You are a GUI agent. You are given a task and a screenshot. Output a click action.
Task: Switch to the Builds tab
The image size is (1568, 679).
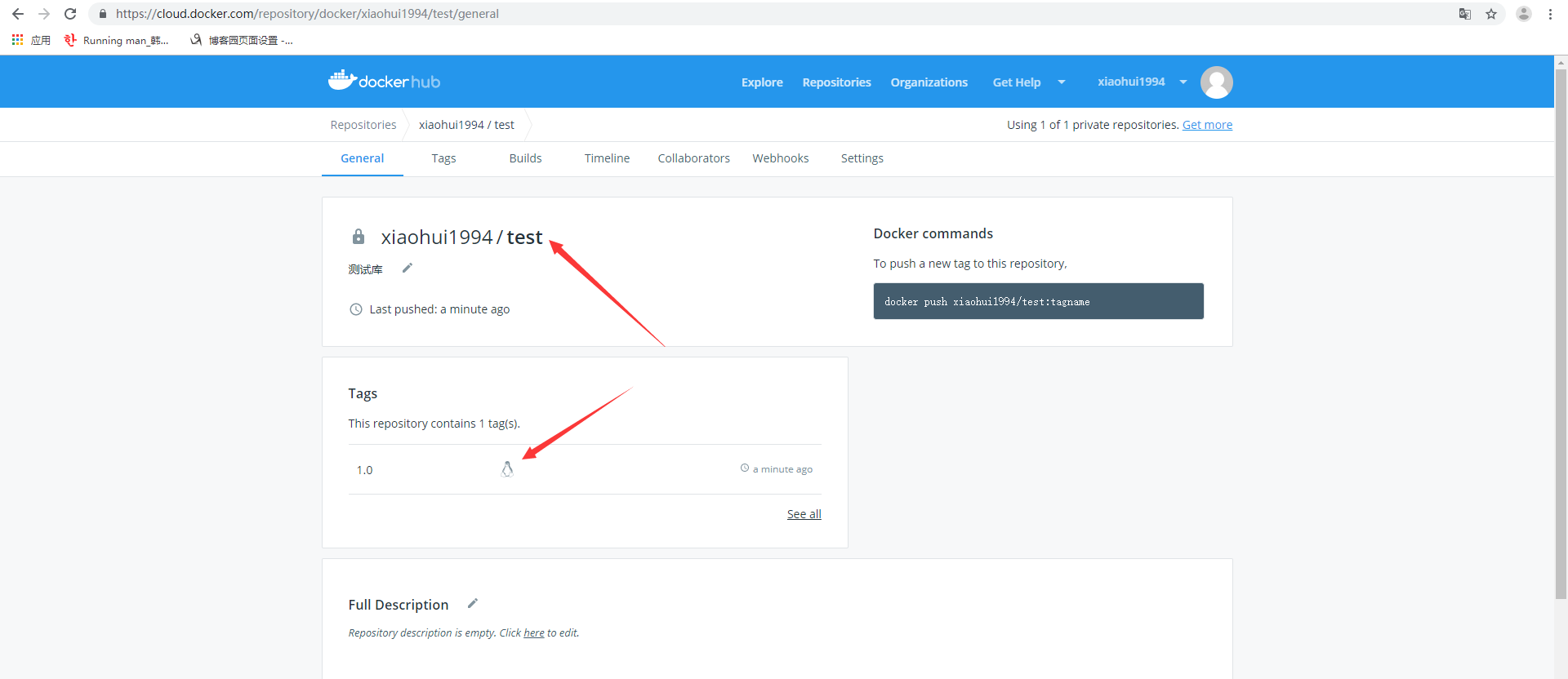525,158
